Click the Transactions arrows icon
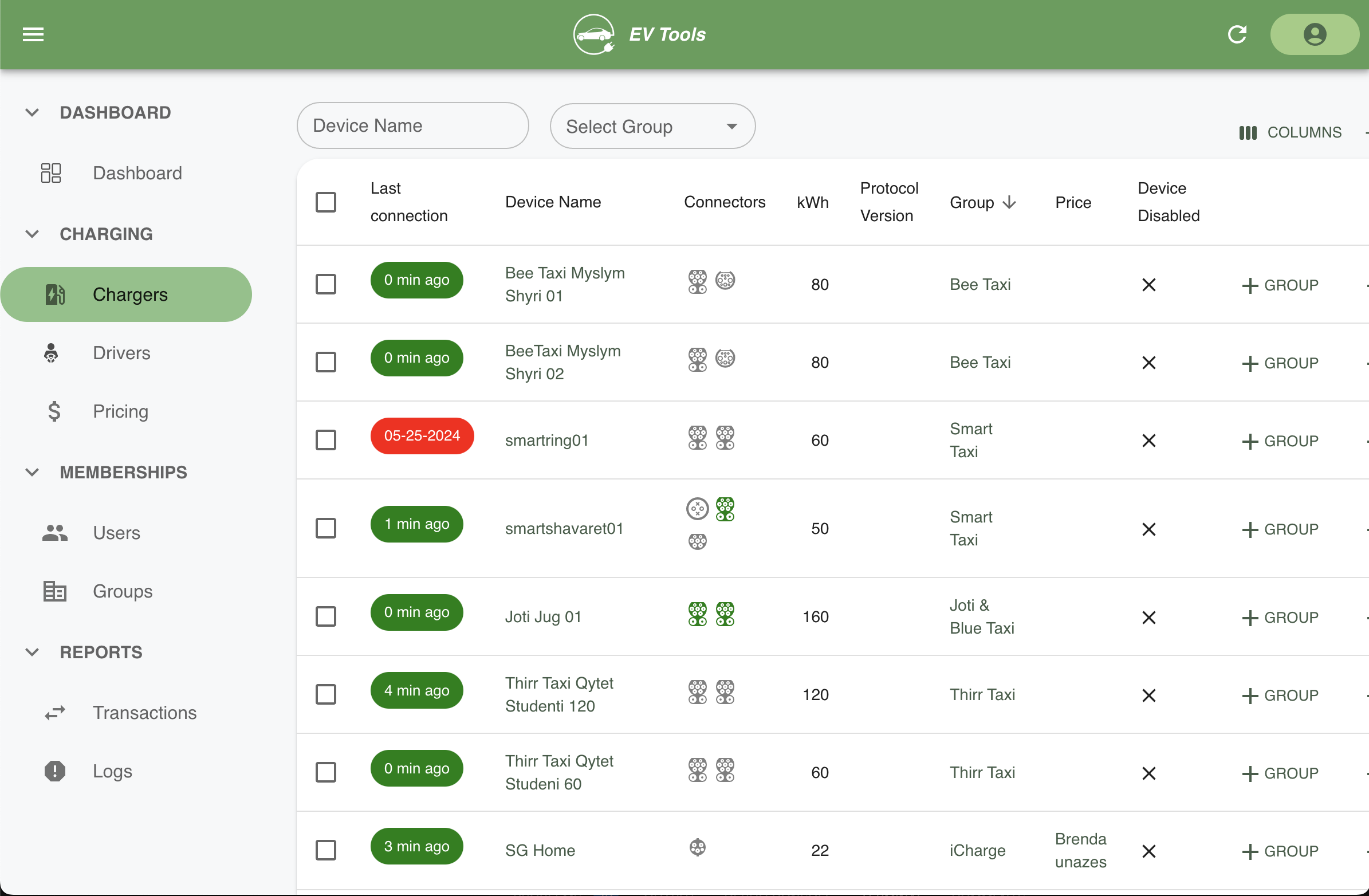This screenshot has width=1369, height=896. pos(53,713)
